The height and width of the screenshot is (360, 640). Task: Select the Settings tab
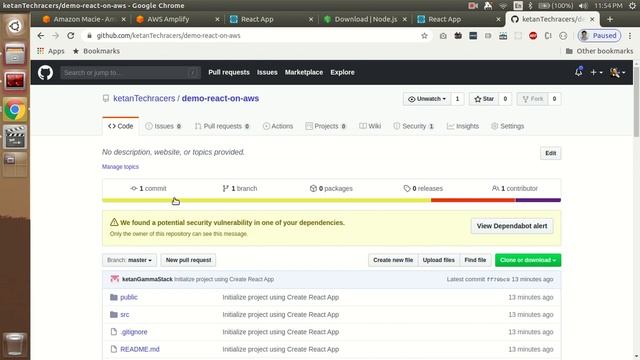[507, 126]
